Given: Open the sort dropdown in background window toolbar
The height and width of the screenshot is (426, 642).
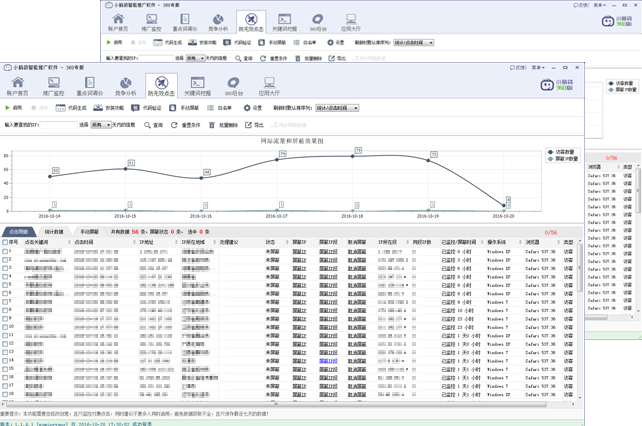Looking at the screenshot, I should [413, 43].
